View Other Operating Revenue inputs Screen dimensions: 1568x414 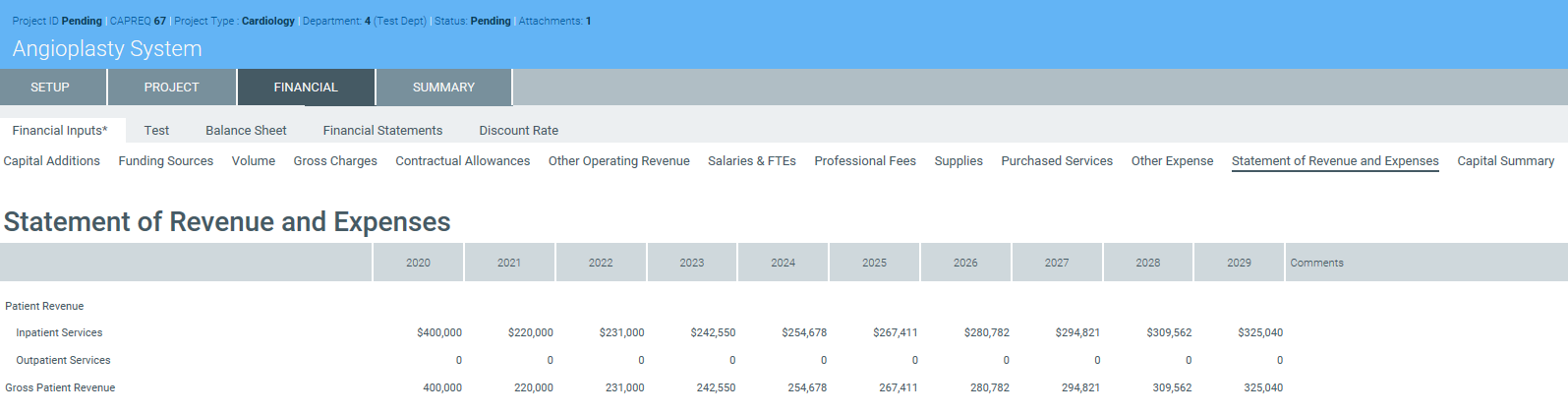click(618, 161)
